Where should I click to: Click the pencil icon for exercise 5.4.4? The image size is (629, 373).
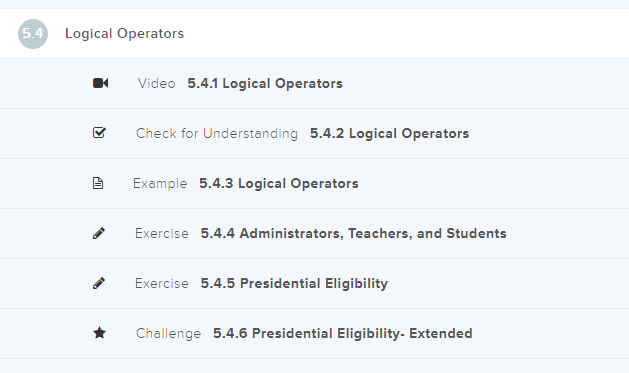(x=99, y=233)
